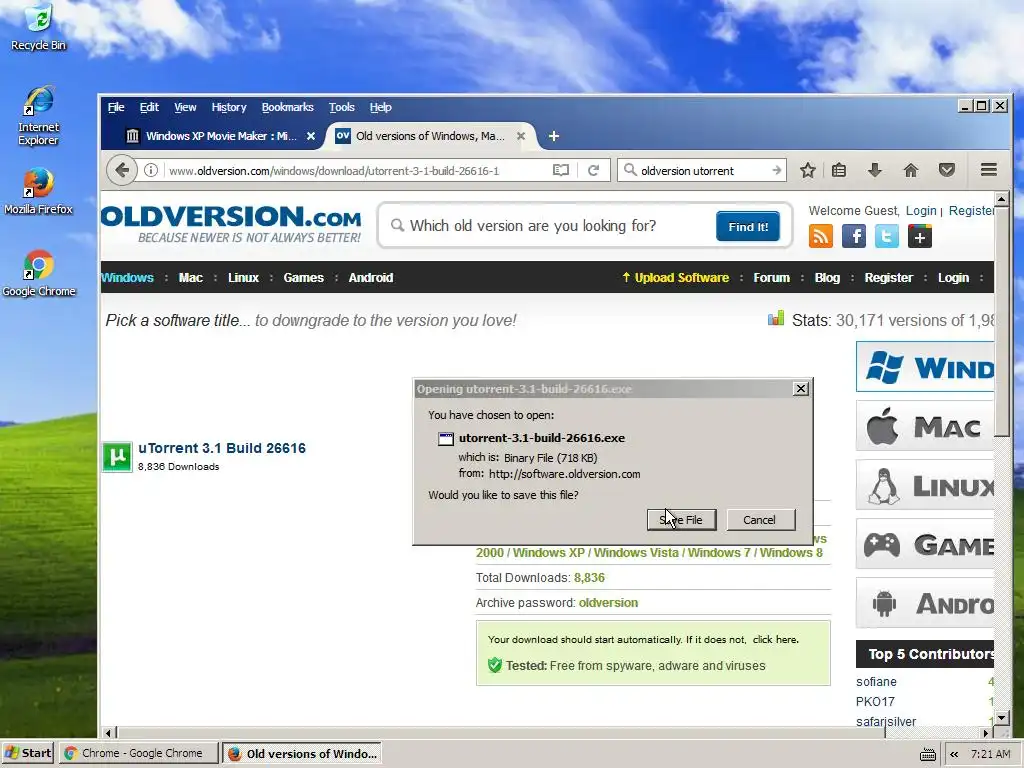This screenshot has width=1024, height=768.
Task: Open the Recycle Bin desktop icon
Action: [39, 27]
